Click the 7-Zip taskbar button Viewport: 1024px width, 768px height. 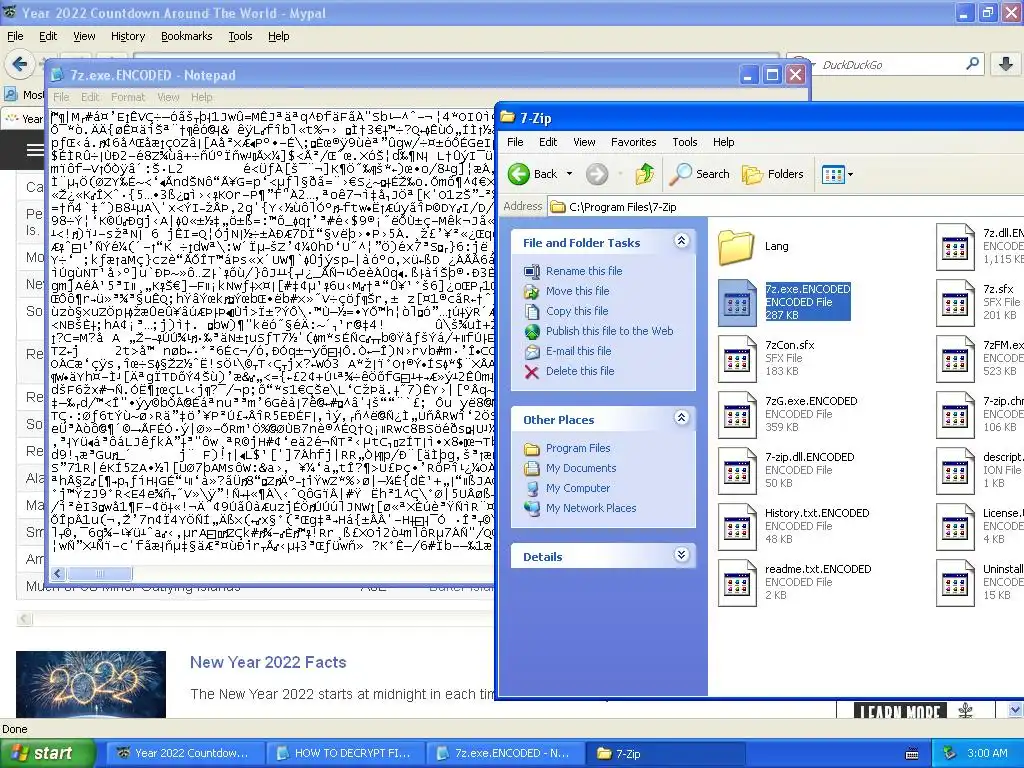[663, 754]
